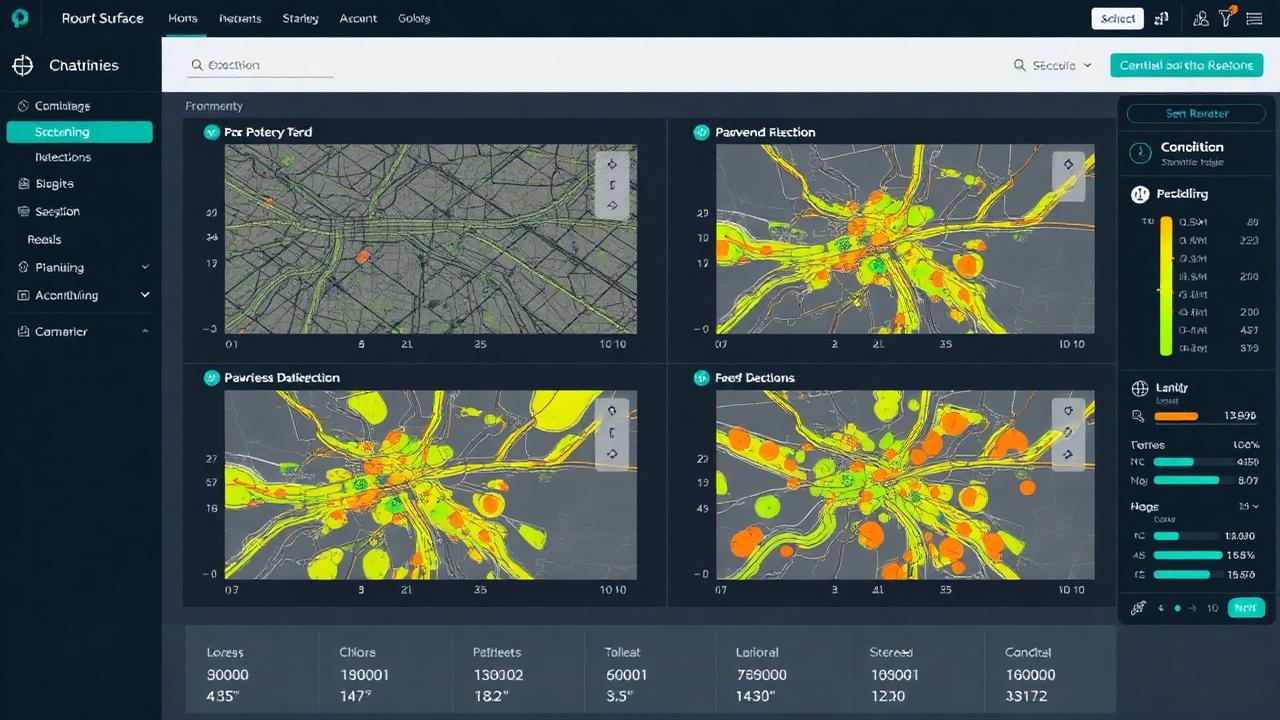Viewport: 1280px width, 720px height.
Task: Click the teal pagination dot in right panel
Action: pyautogui.click(x=1178, y=608)
